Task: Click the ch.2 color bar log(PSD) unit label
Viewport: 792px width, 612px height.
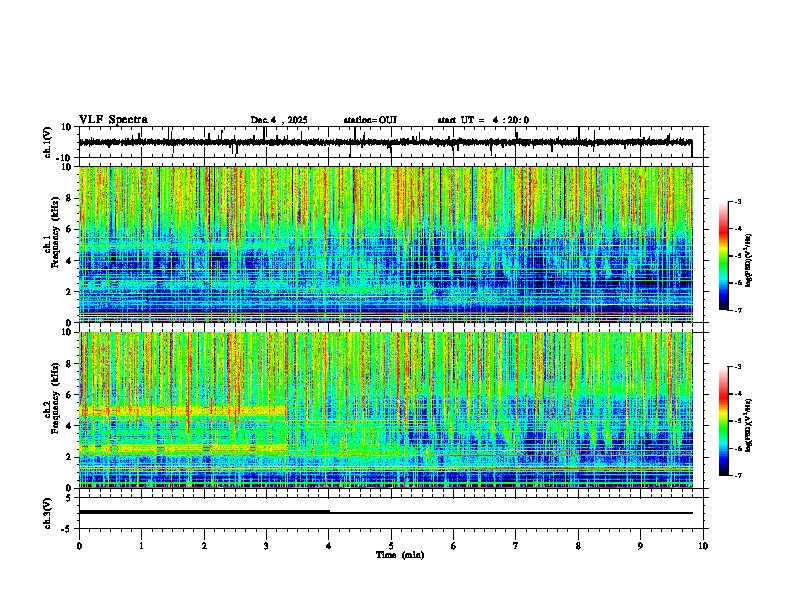Action: [x=749, y=425]
